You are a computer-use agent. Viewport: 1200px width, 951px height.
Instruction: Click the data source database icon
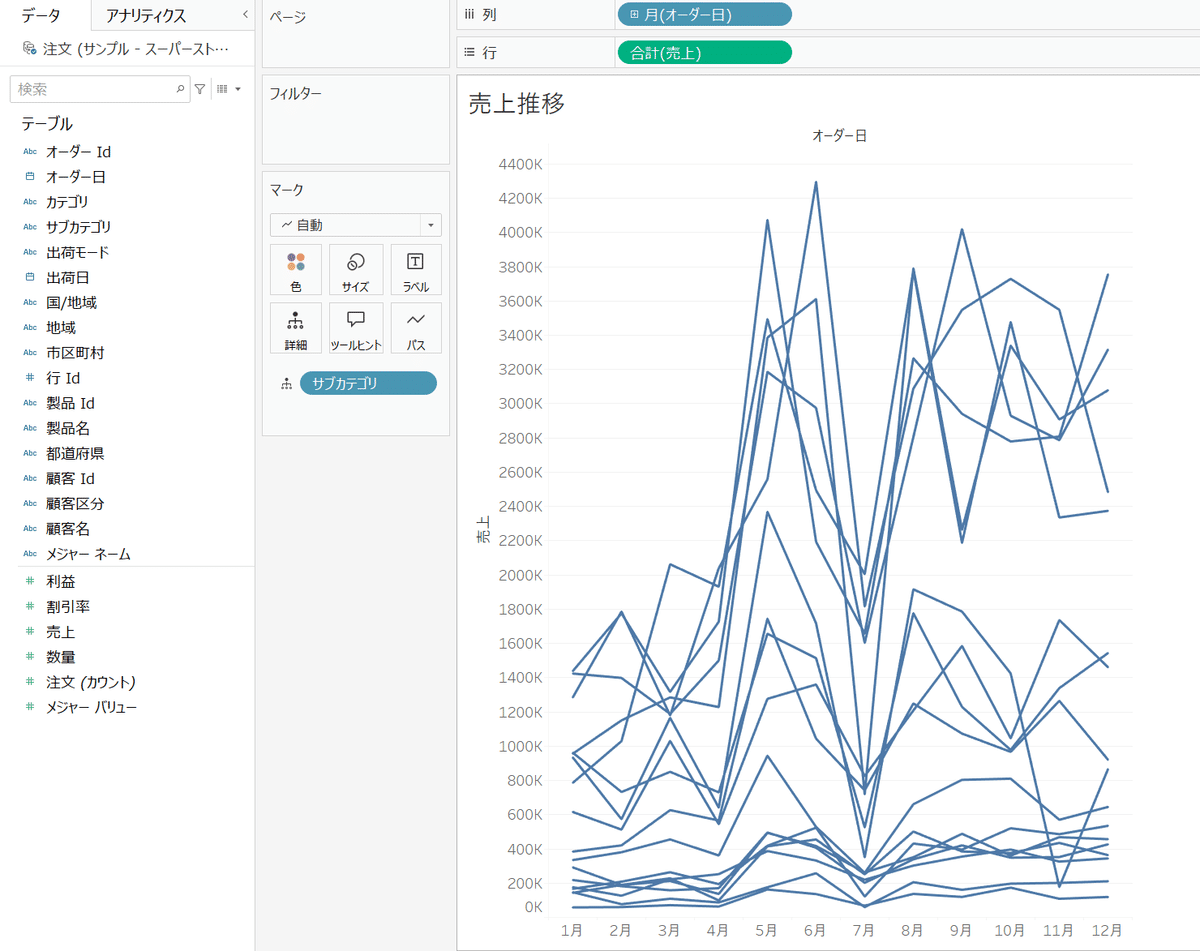coord(29,48)
